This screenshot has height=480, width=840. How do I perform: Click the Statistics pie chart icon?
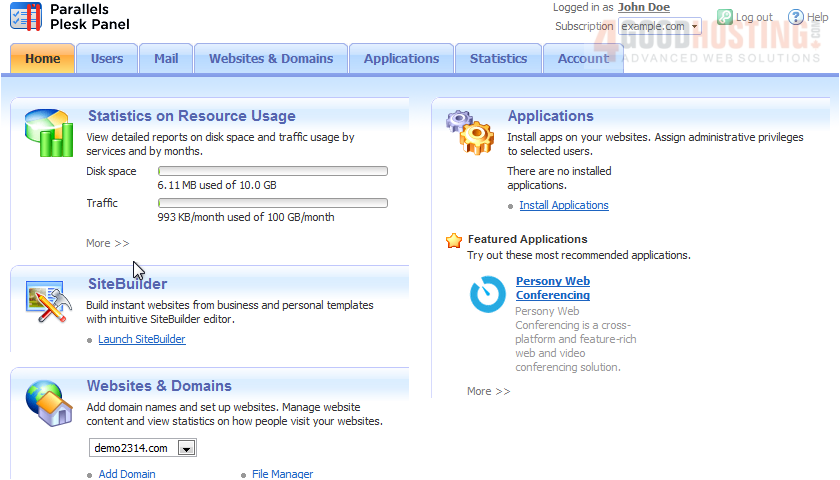point(48,133)
